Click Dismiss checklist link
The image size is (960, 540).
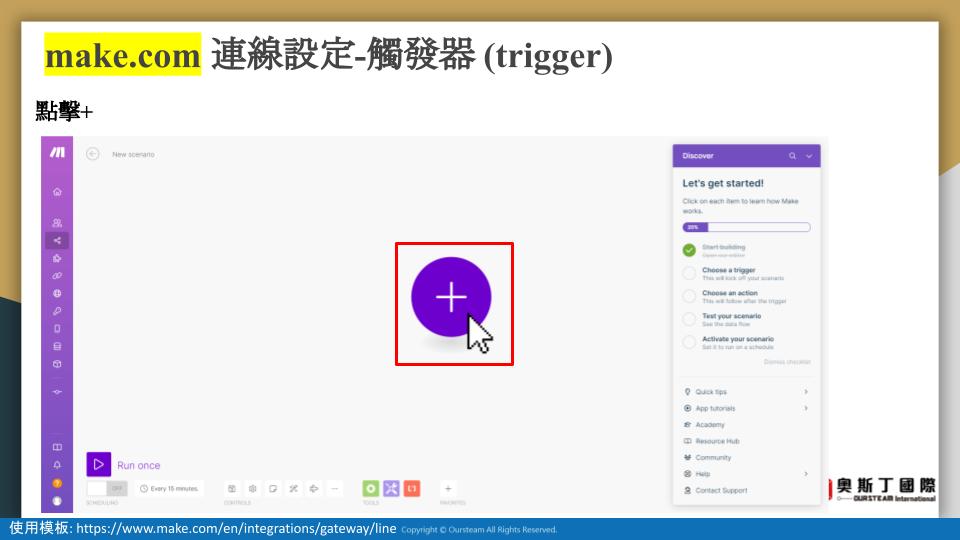click(x=787, y=362)
